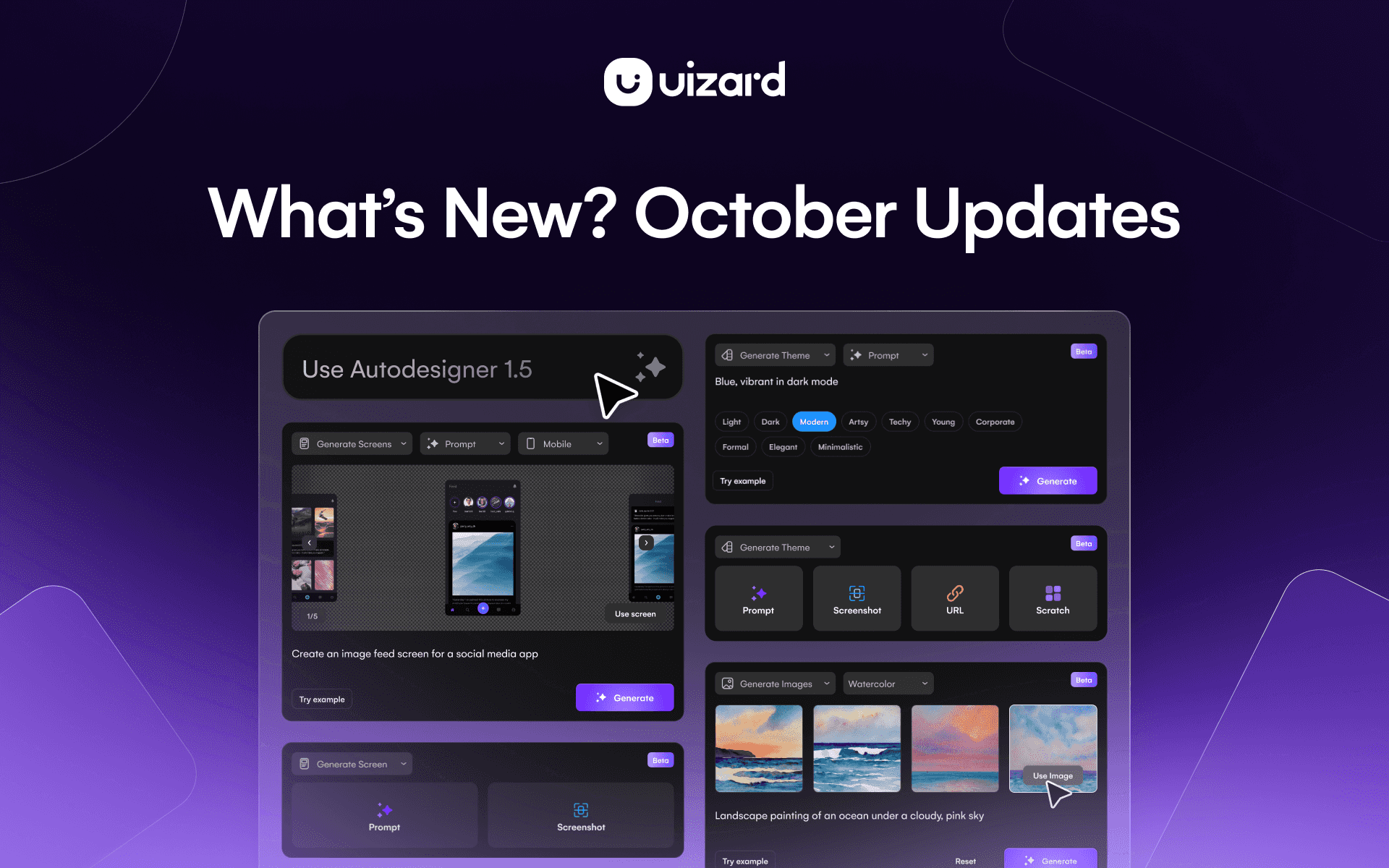Select the Mobile device dropdown
The image size is (1389, 868).
tap(564, 443)
